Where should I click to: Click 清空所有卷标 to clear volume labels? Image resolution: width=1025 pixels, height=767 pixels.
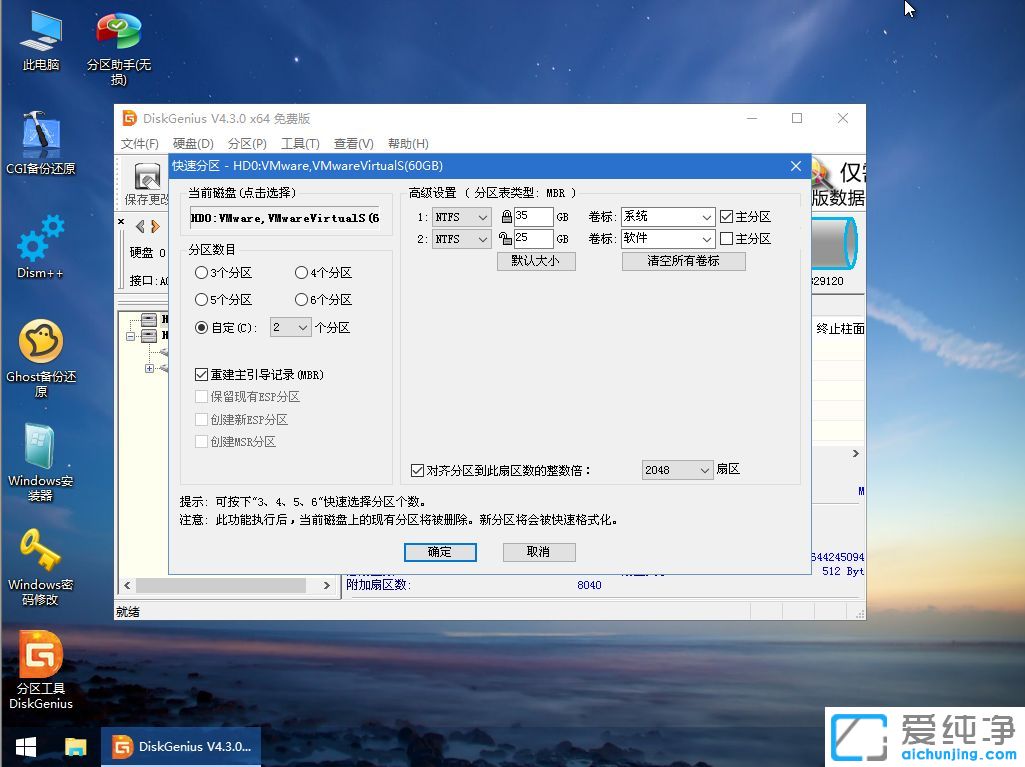point(683,260)
